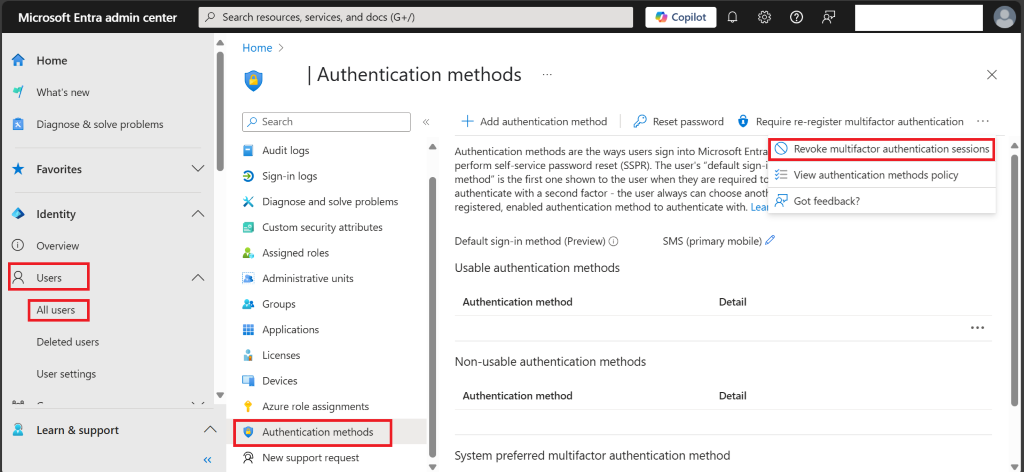
Task: Click the Home breadcrumb link
Action: 257,48
